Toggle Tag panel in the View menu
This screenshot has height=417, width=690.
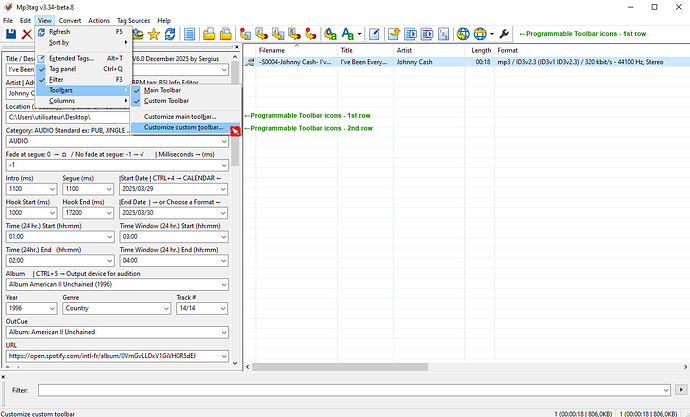point(83,69)
